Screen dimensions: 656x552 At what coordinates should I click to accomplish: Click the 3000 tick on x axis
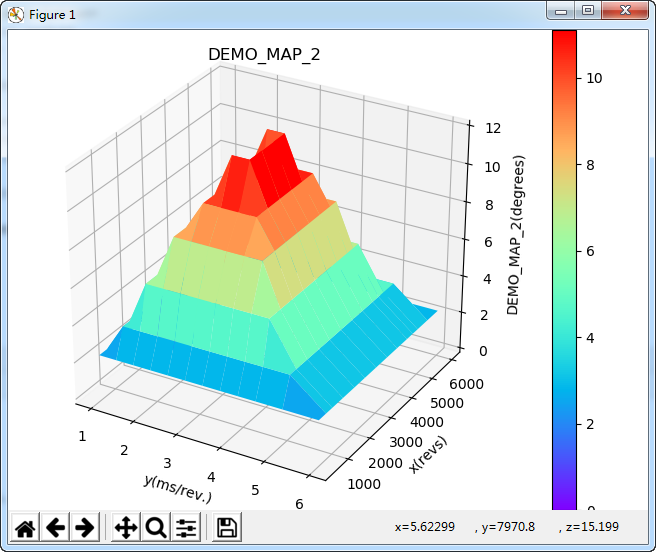click(406, 442)
